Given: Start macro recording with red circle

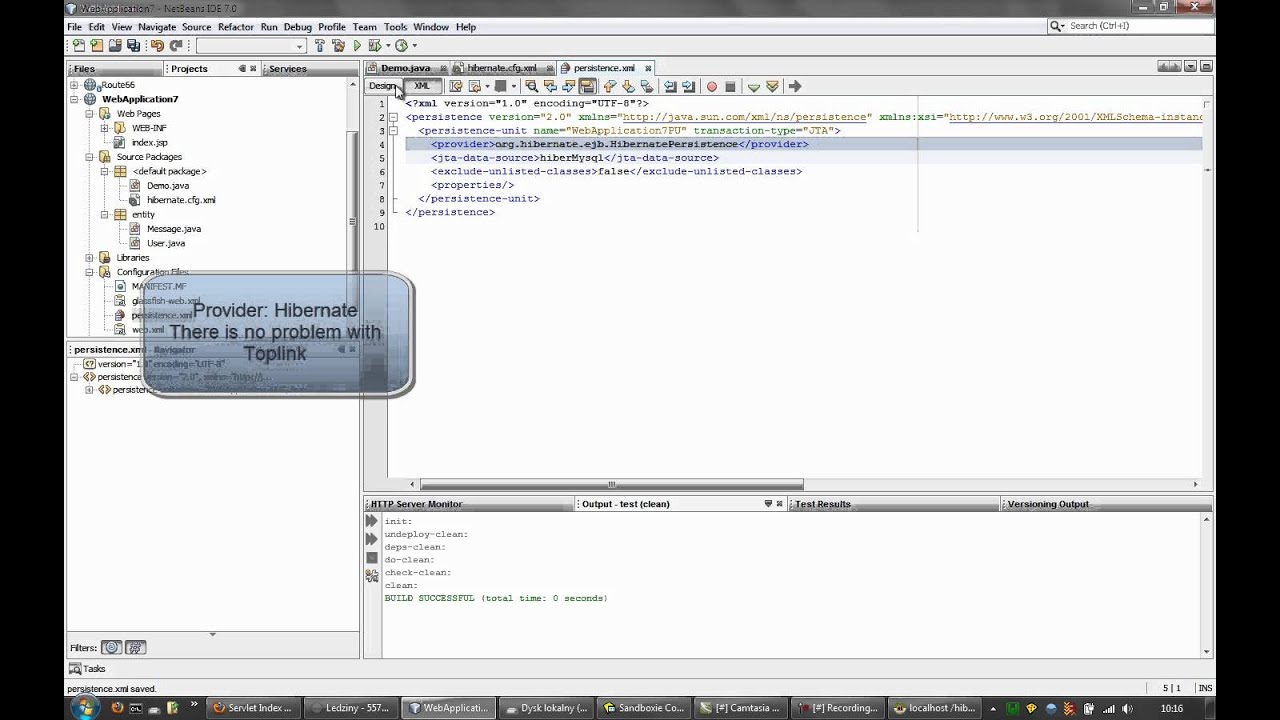Looking at the screenshot, I should coord(712,87).
